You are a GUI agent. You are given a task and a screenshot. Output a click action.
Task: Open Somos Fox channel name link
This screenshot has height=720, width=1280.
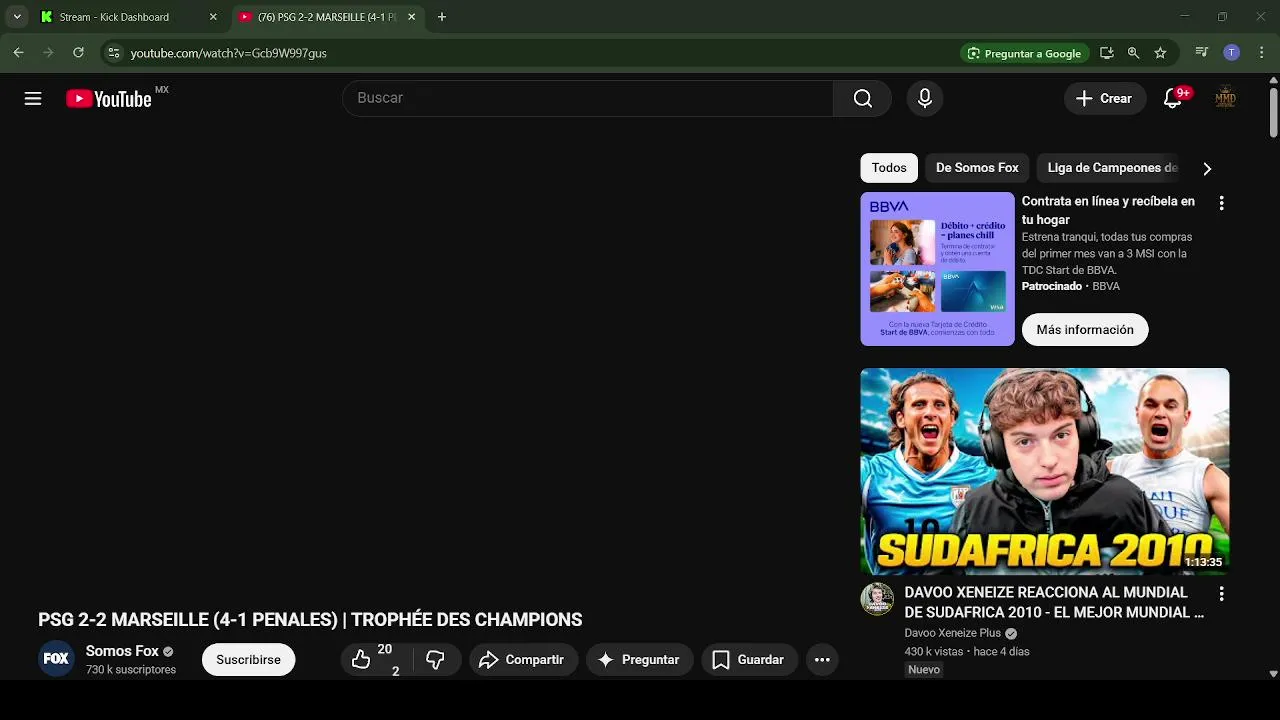(122, 651)
